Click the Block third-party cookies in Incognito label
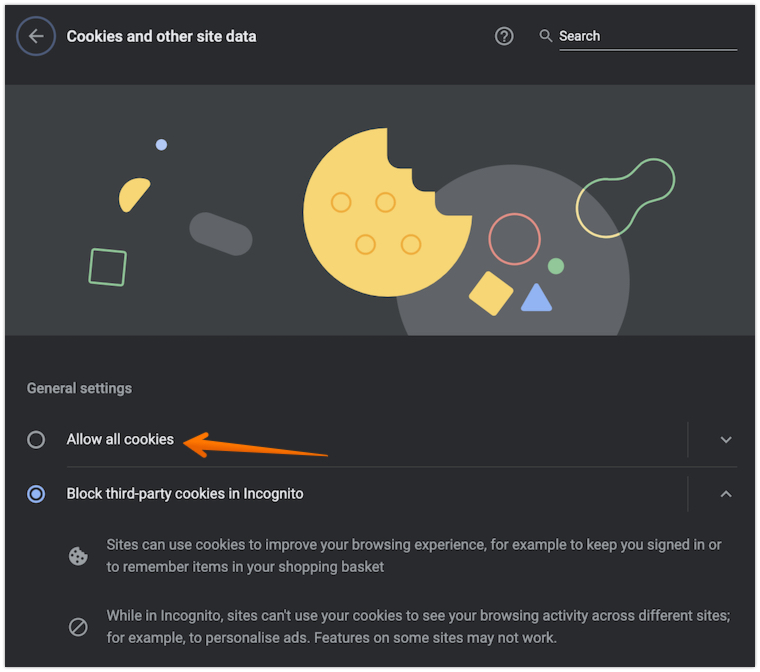The width and height of the screenshot is (760, 672). coord(185,494)
